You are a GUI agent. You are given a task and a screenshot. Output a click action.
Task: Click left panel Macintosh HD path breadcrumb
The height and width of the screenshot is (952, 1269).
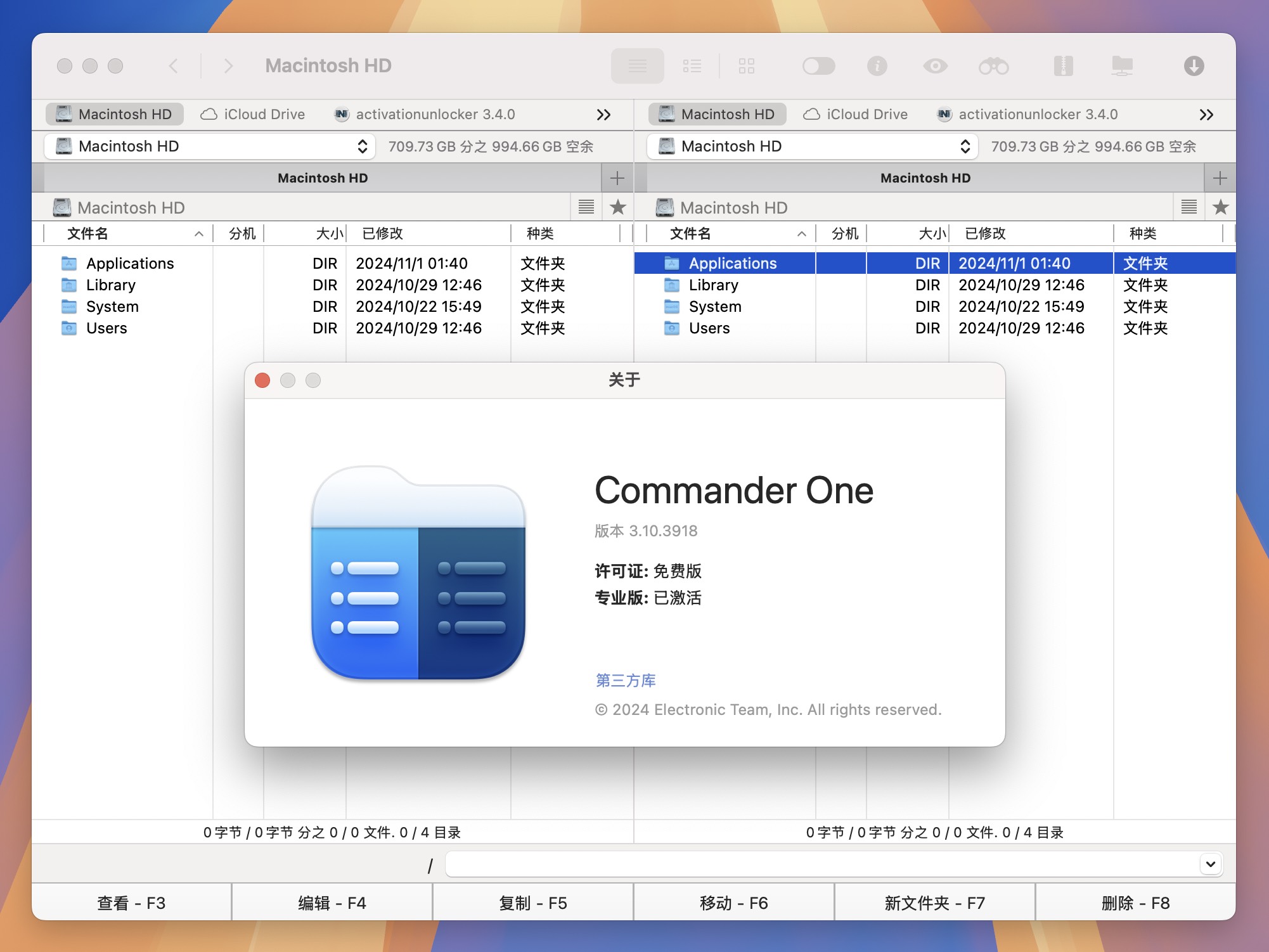(x=119, y=208)
